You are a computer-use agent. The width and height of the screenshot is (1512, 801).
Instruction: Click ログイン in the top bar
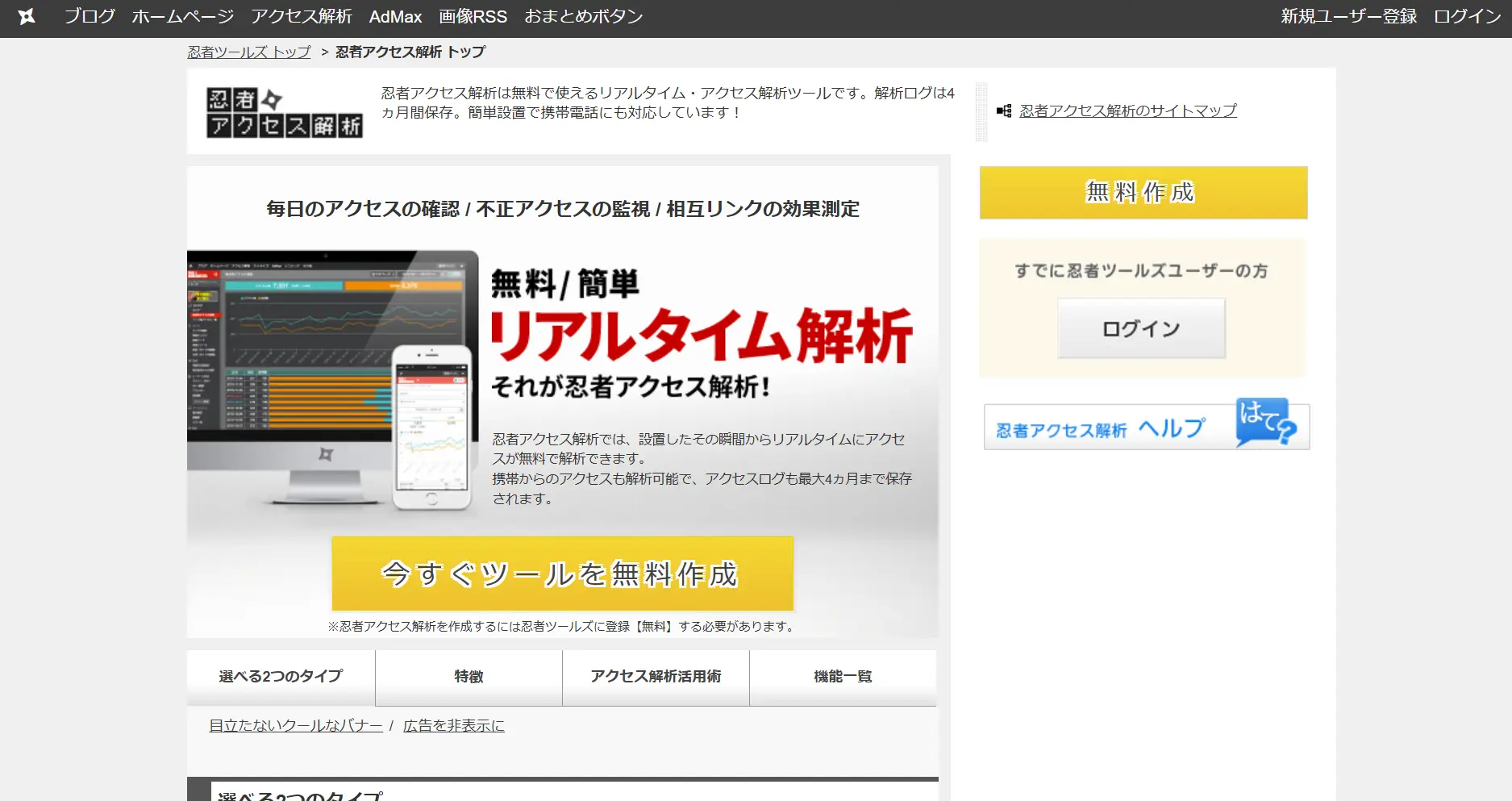pos(1467,16)
